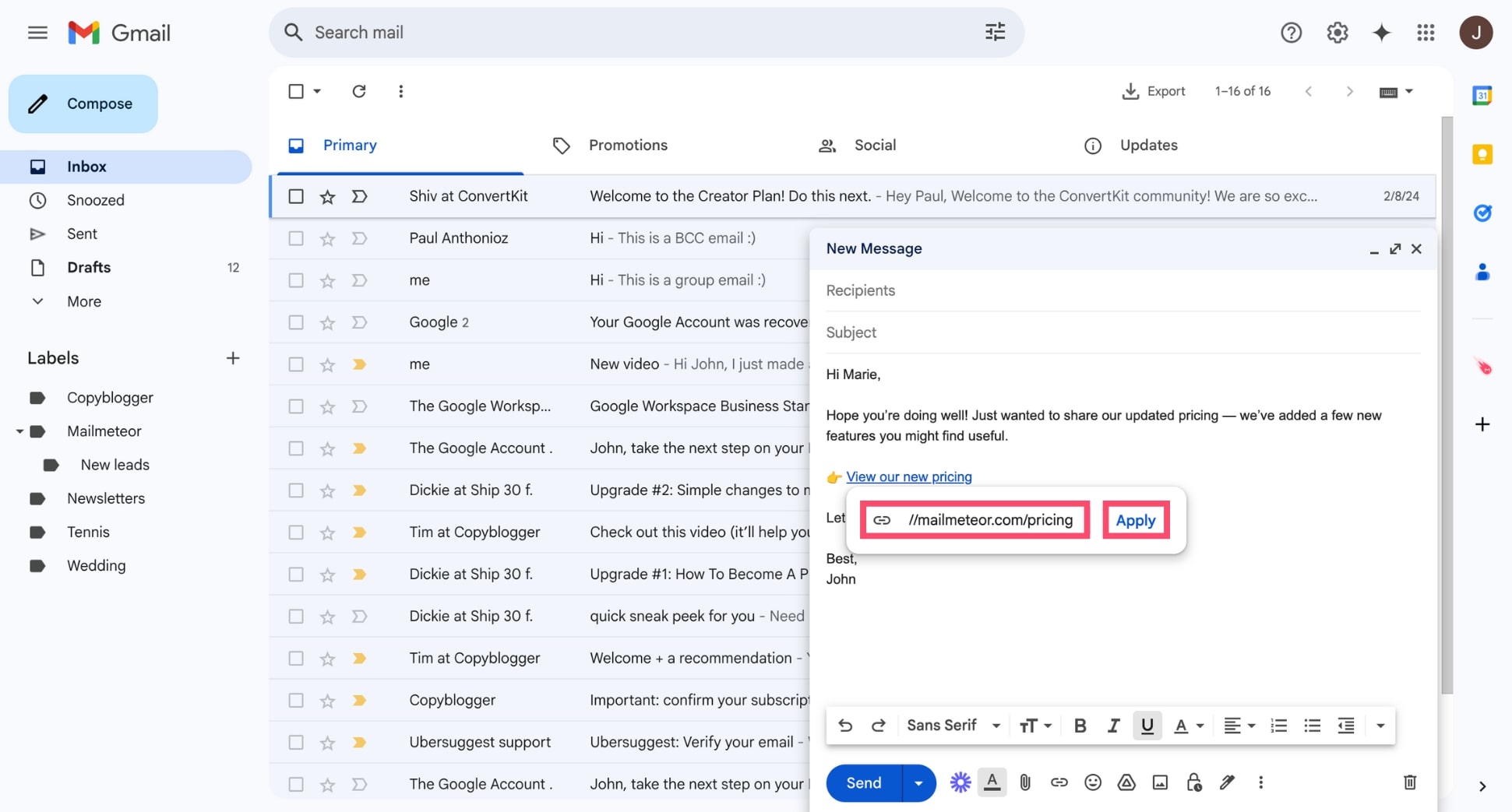1512x812 pixels.
Task: Discard the draft with the trash icon
Action: [x=1409, y=782]
